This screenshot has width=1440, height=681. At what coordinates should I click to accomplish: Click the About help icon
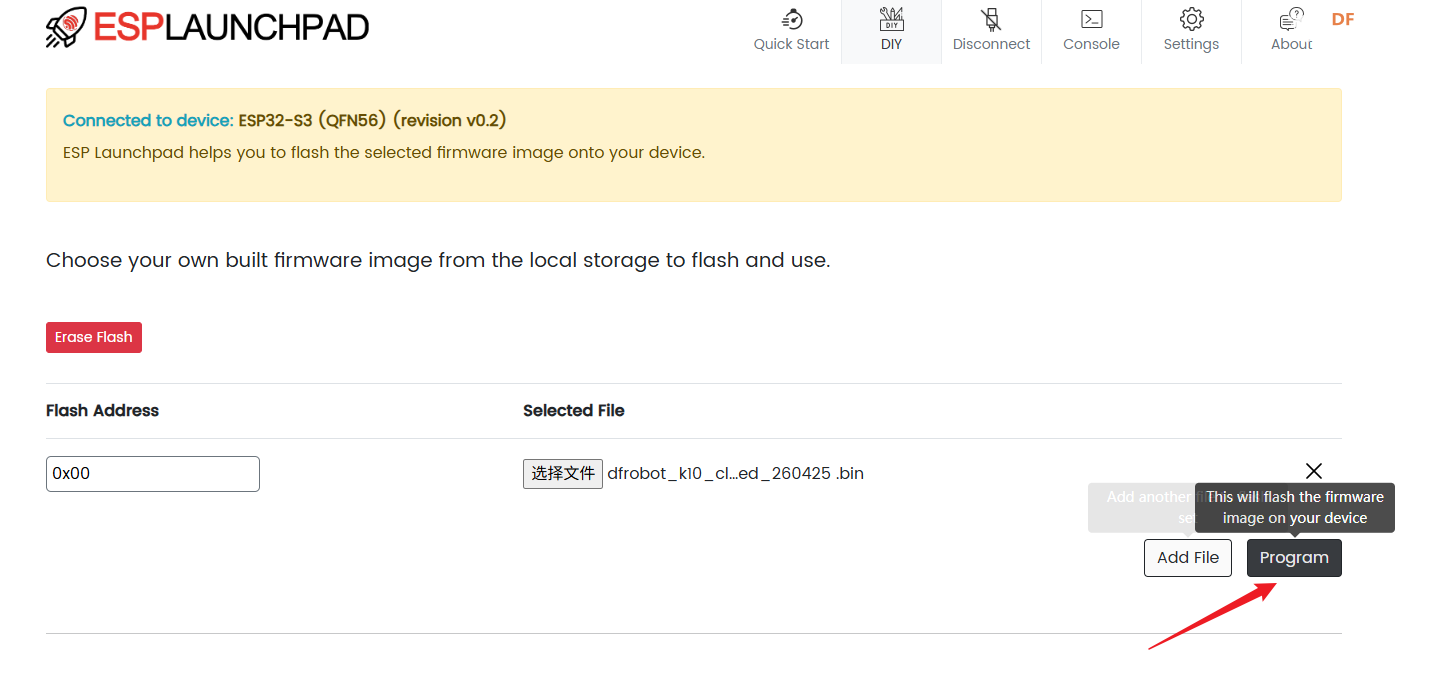1291,19
